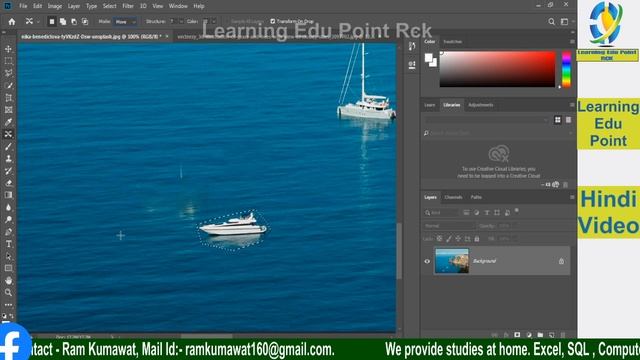The width and height of the screenshot is (640, 360).
Task: Select the History Brush tool
Action: [x=8, y=171]
